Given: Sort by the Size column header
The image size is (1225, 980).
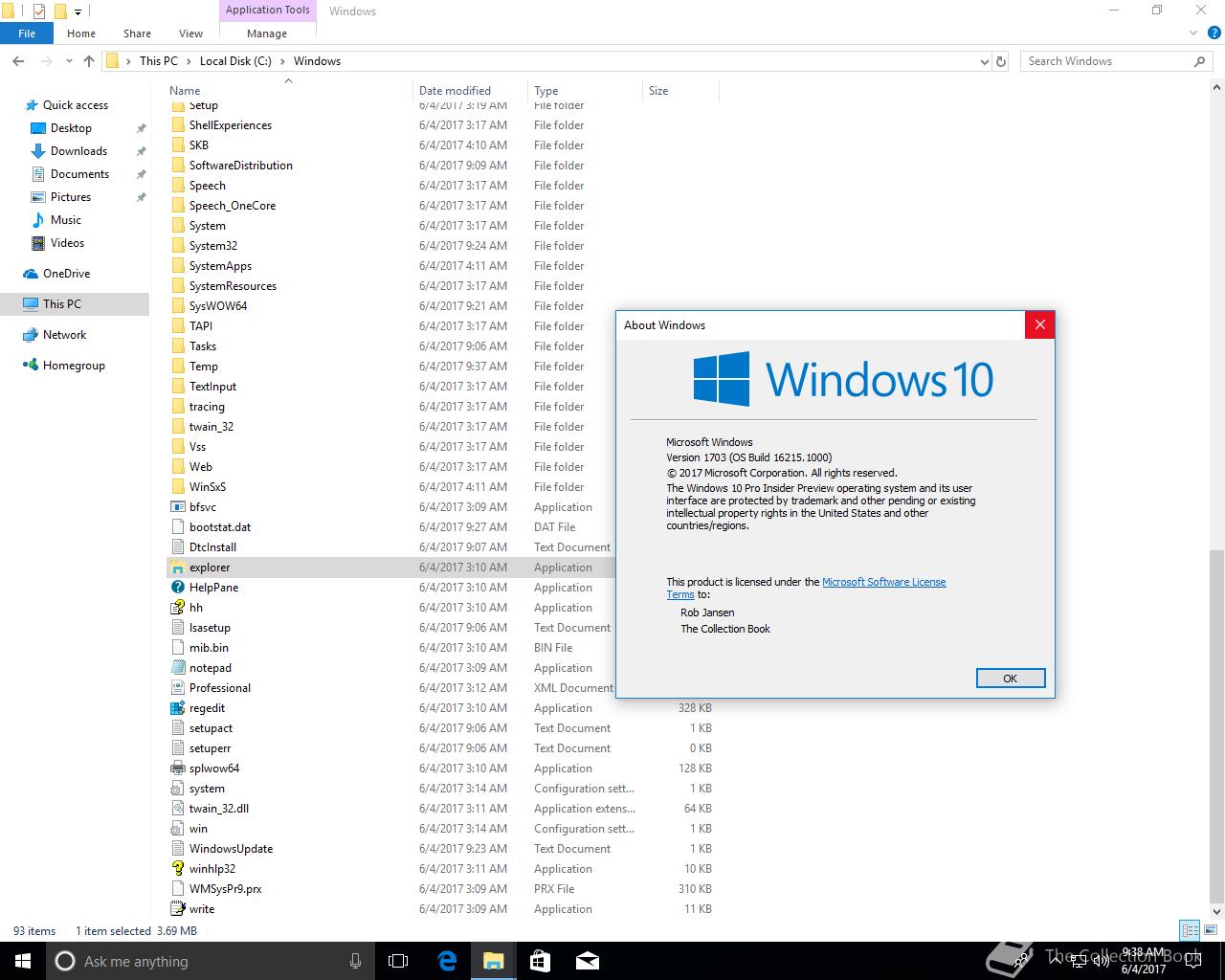Looking at the screenshot, I should click(x=680, y=91).
